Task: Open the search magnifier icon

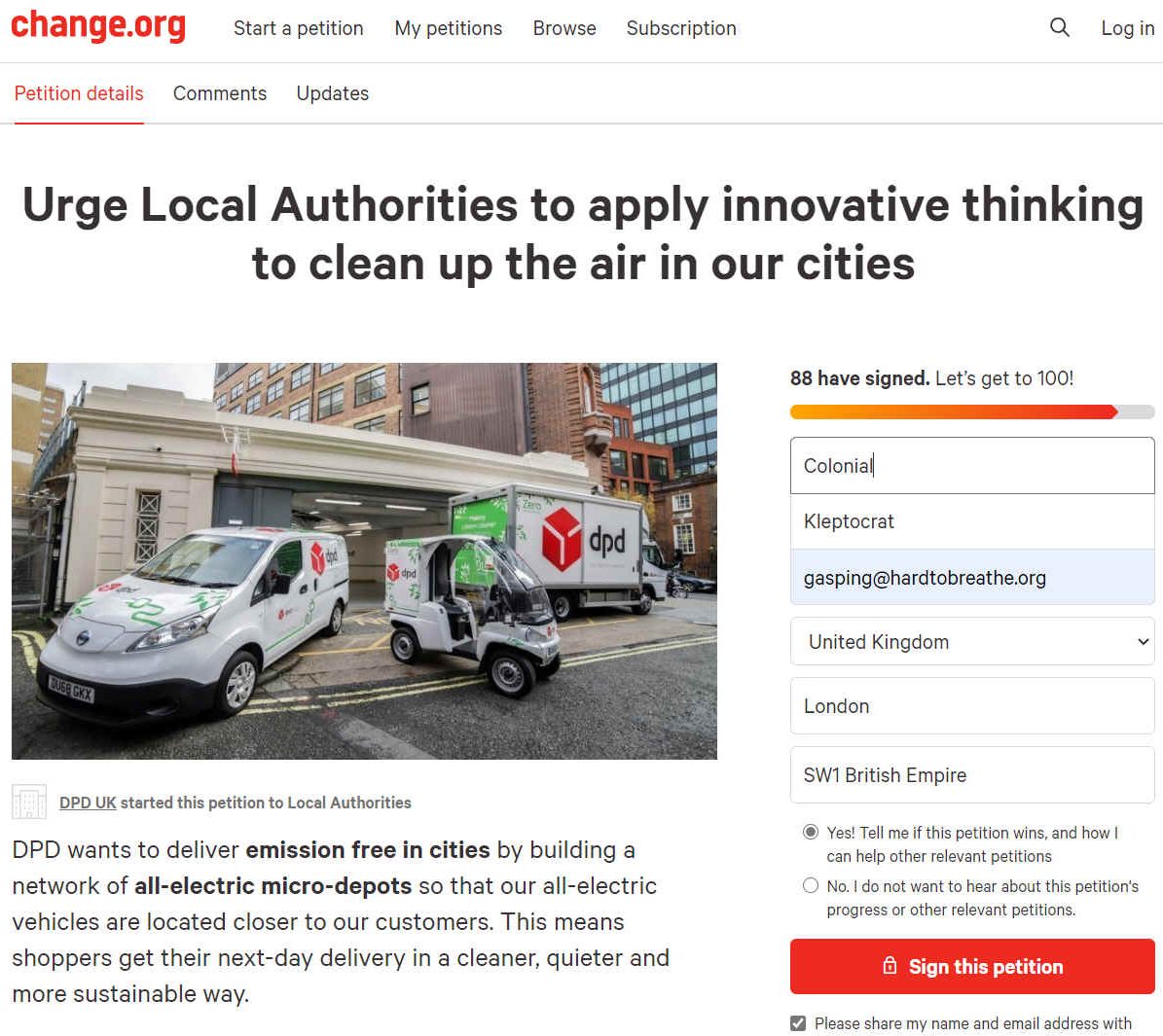Action: tap(1059, 27)
